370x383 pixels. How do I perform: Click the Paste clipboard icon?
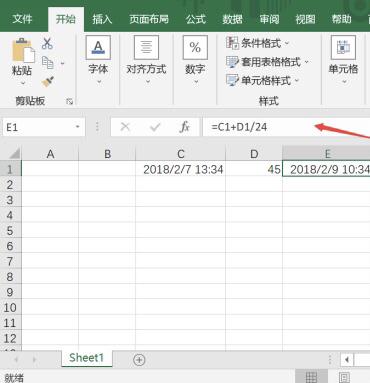click(x=23, y=50)
